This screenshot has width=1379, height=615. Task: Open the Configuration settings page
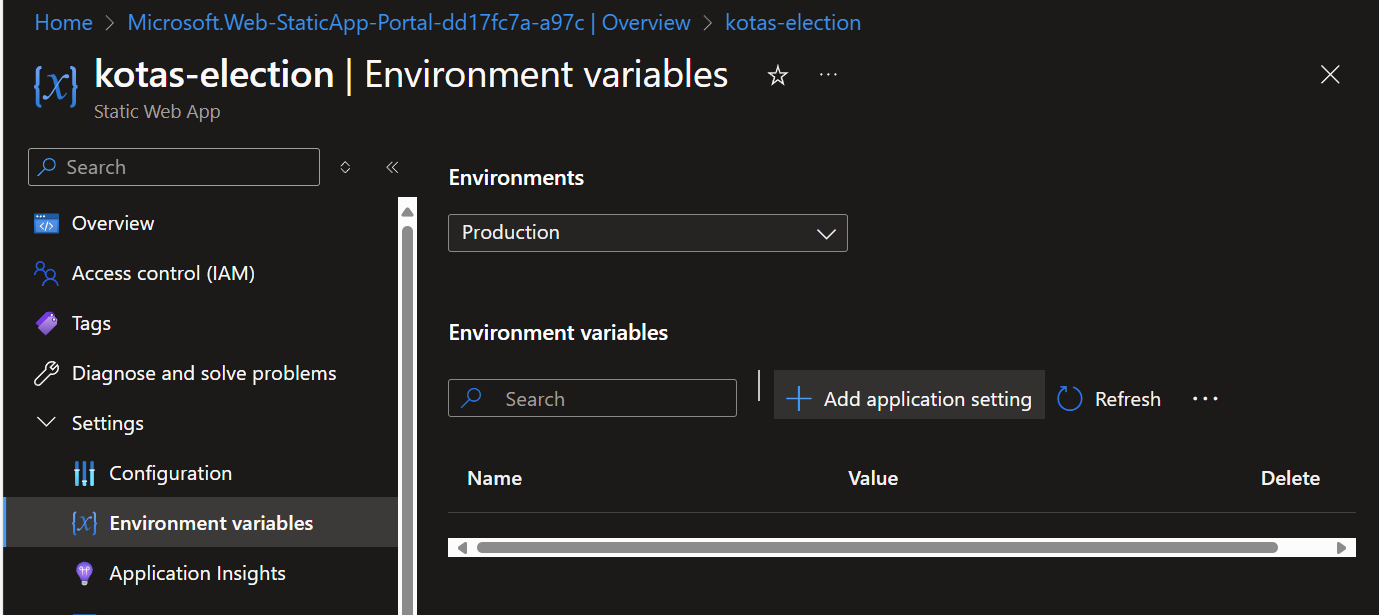tap(170, 473)
